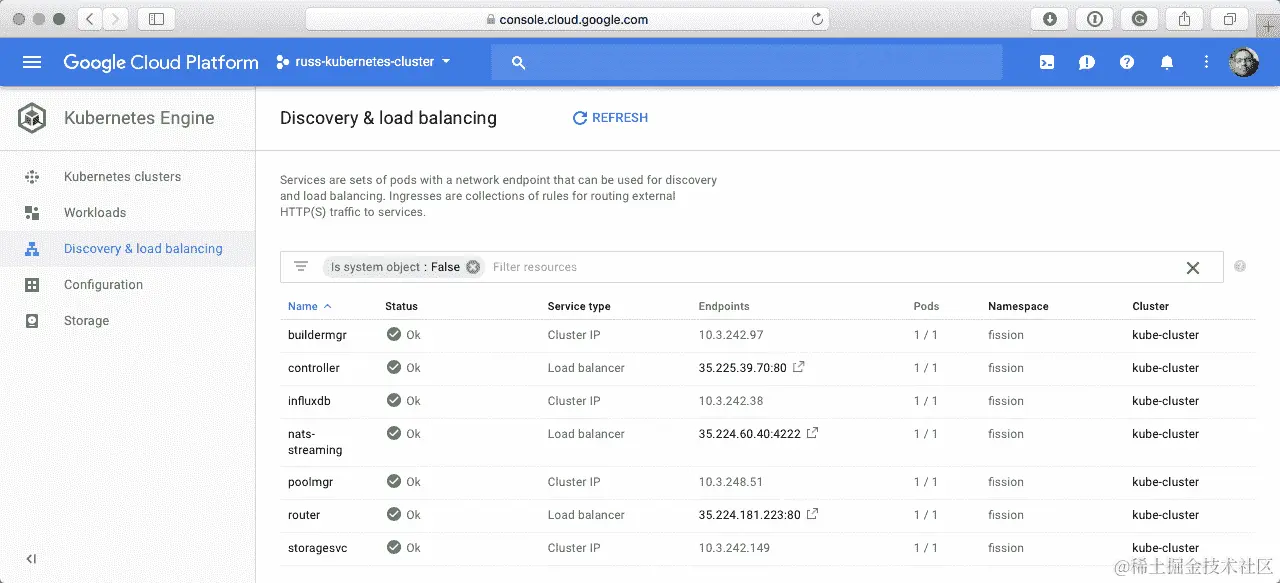
Task: Open the three-dot utilities menu
Action: (1206, 62)
